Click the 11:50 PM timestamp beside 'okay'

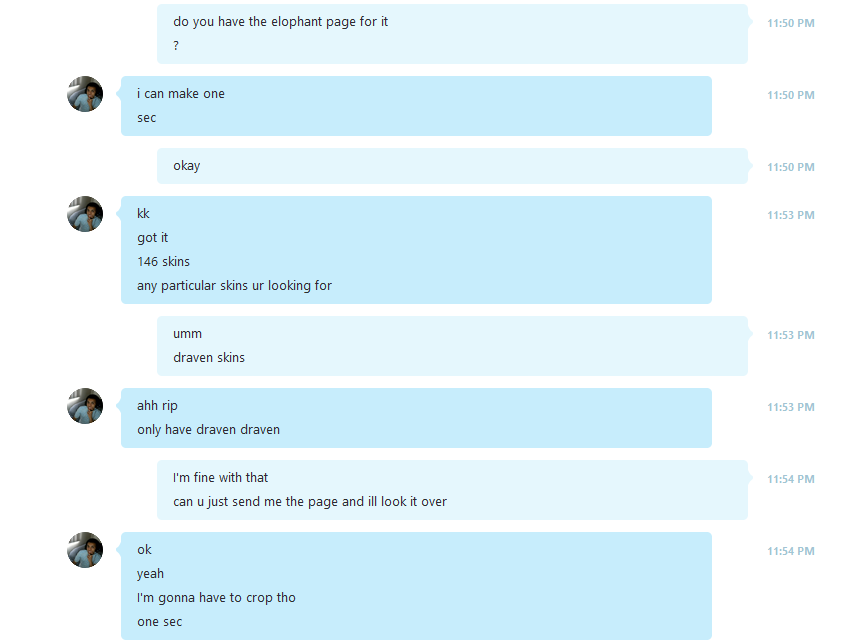pyautogui.click(x=791, y=167)
